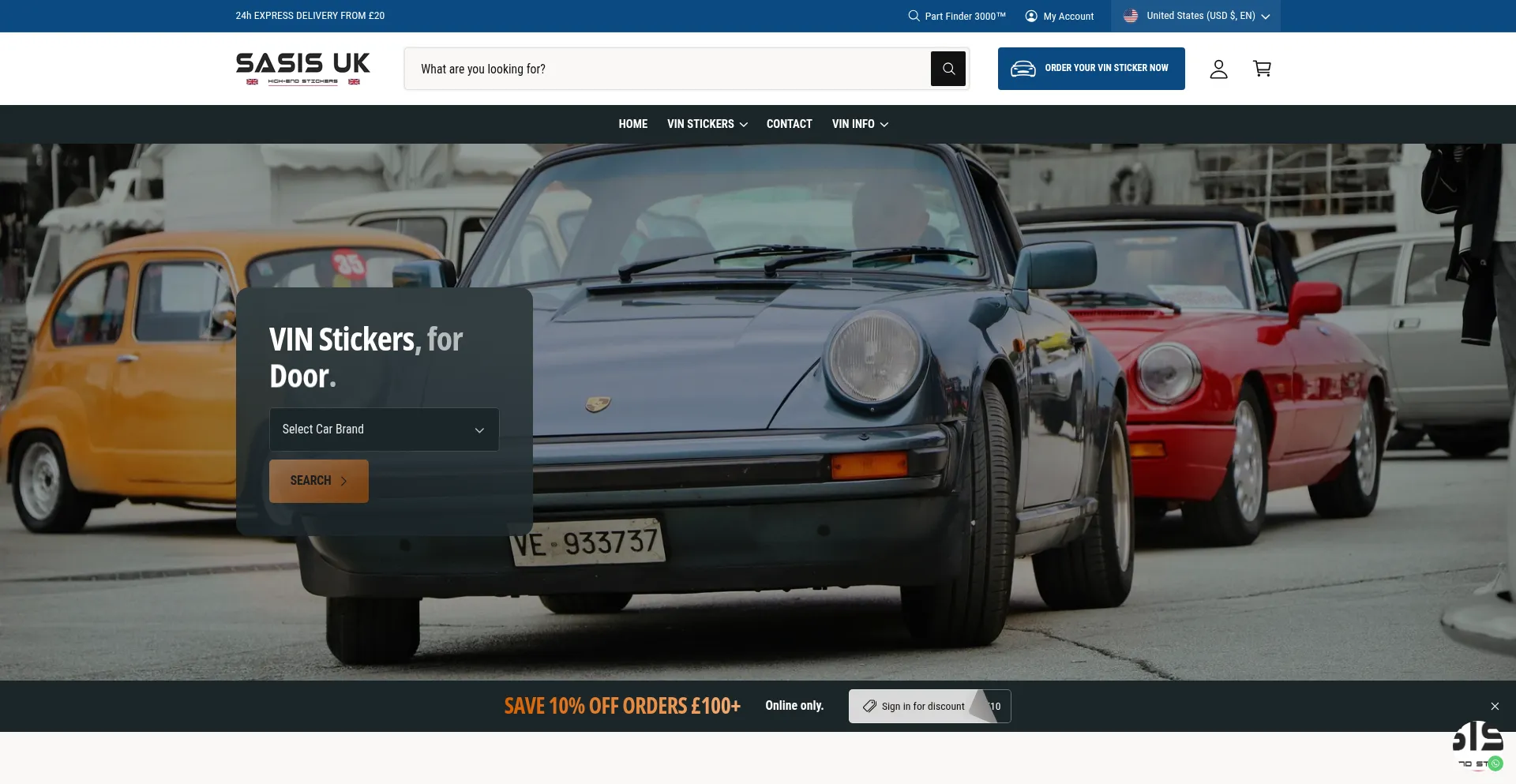Click Sign in for discount
This screenshot has width=1516, height=784.
tap(922, 706)
